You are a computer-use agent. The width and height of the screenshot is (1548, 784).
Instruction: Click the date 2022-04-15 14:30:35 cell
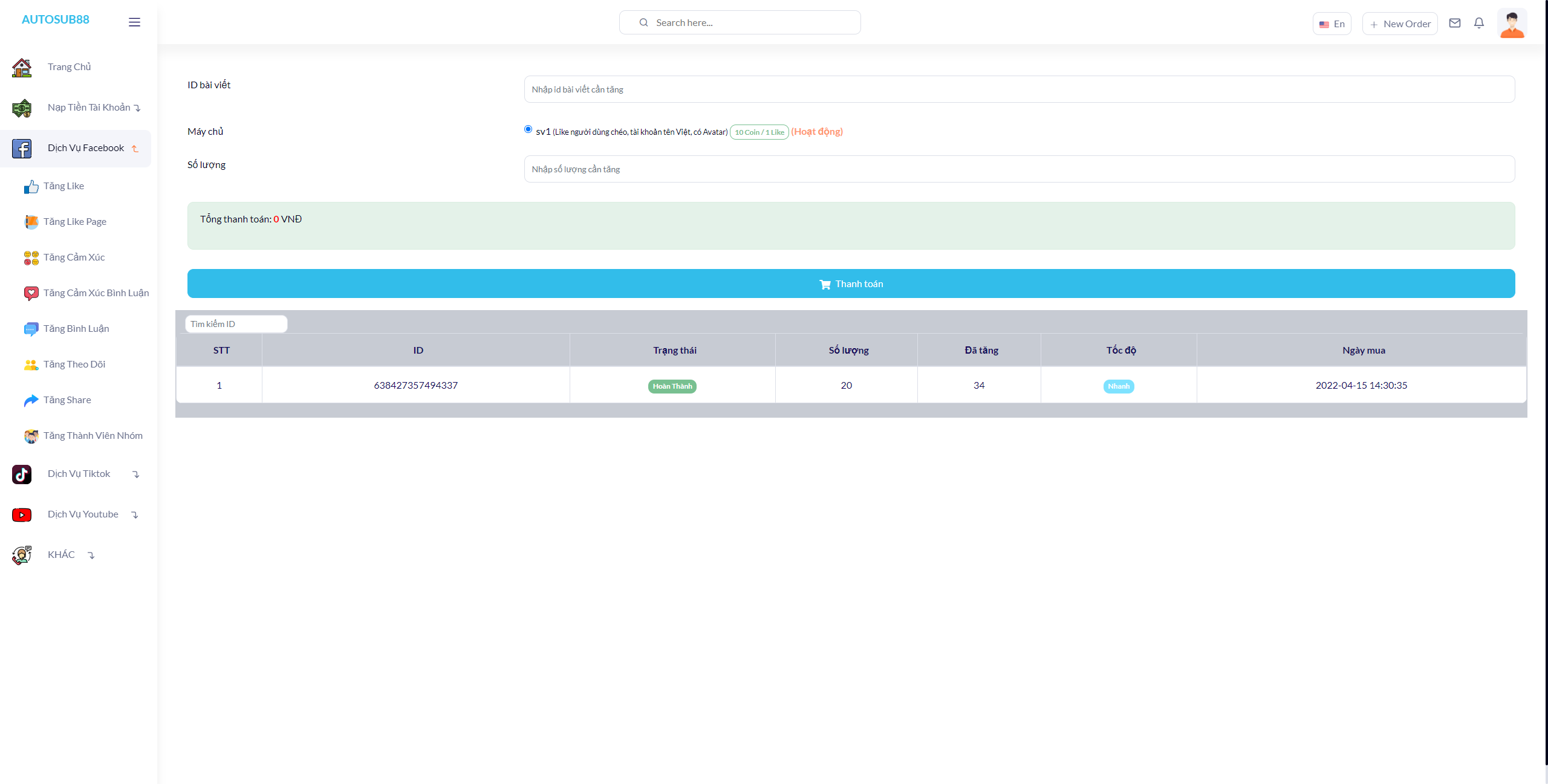coord(1361,386)
